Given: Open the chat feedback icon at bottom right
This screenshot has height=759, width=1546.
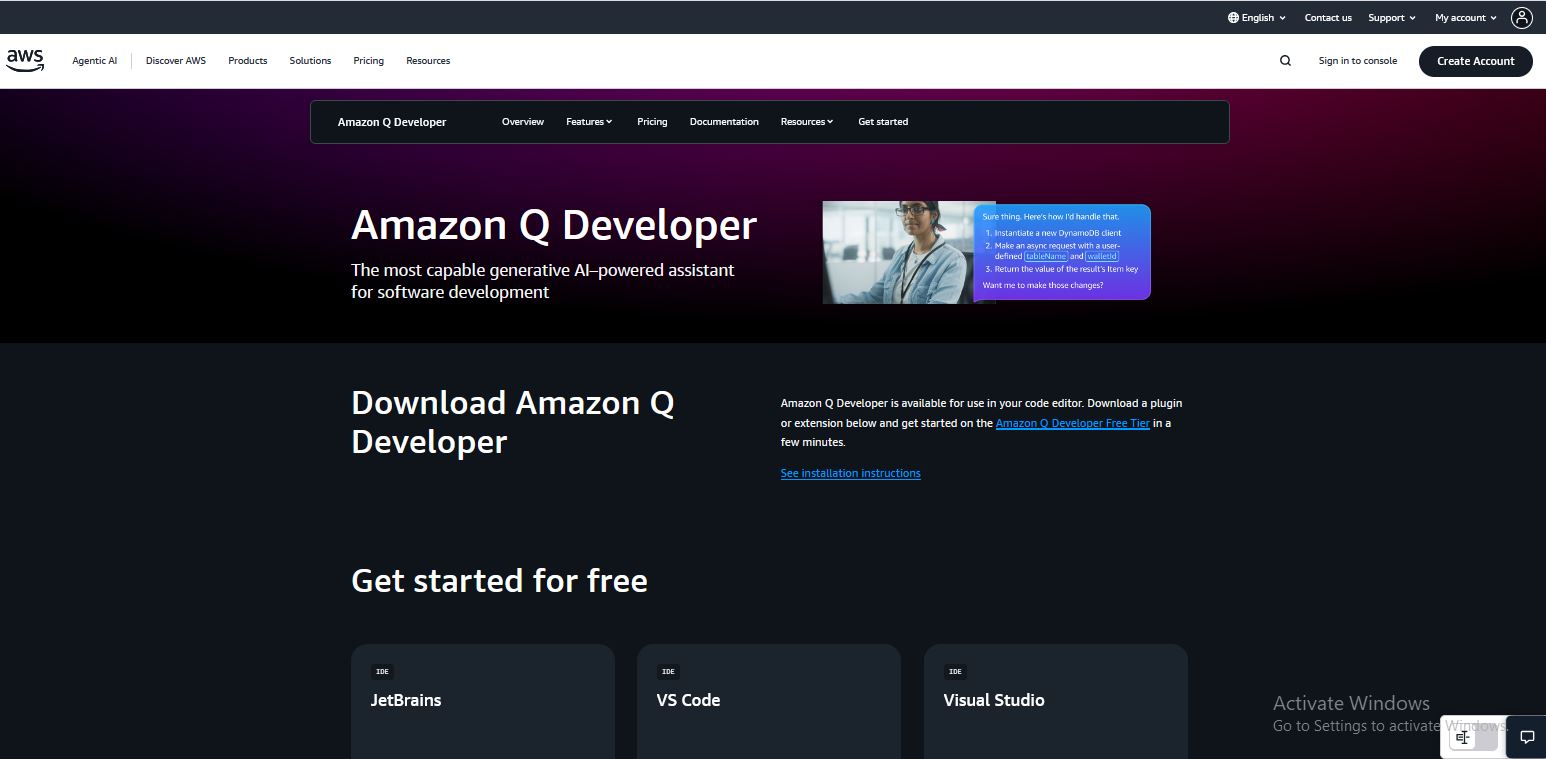Looking at the screenshot, I should [x=1528, y=737].
